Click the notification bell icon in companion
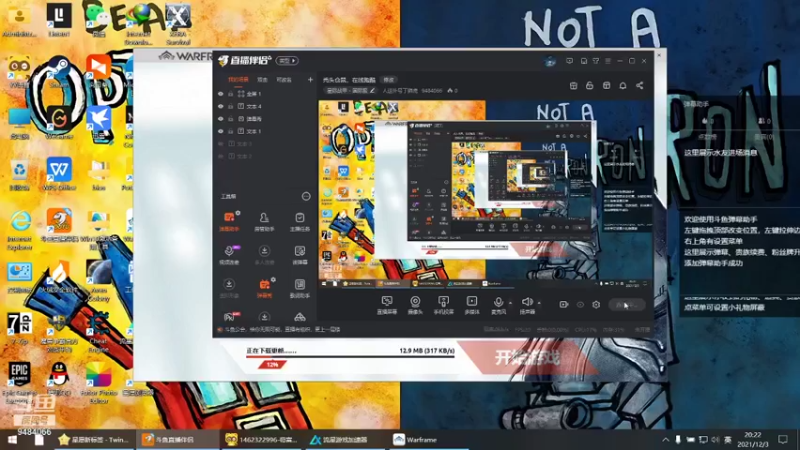Viewport: 800px width, 450px height. (623, 86)
